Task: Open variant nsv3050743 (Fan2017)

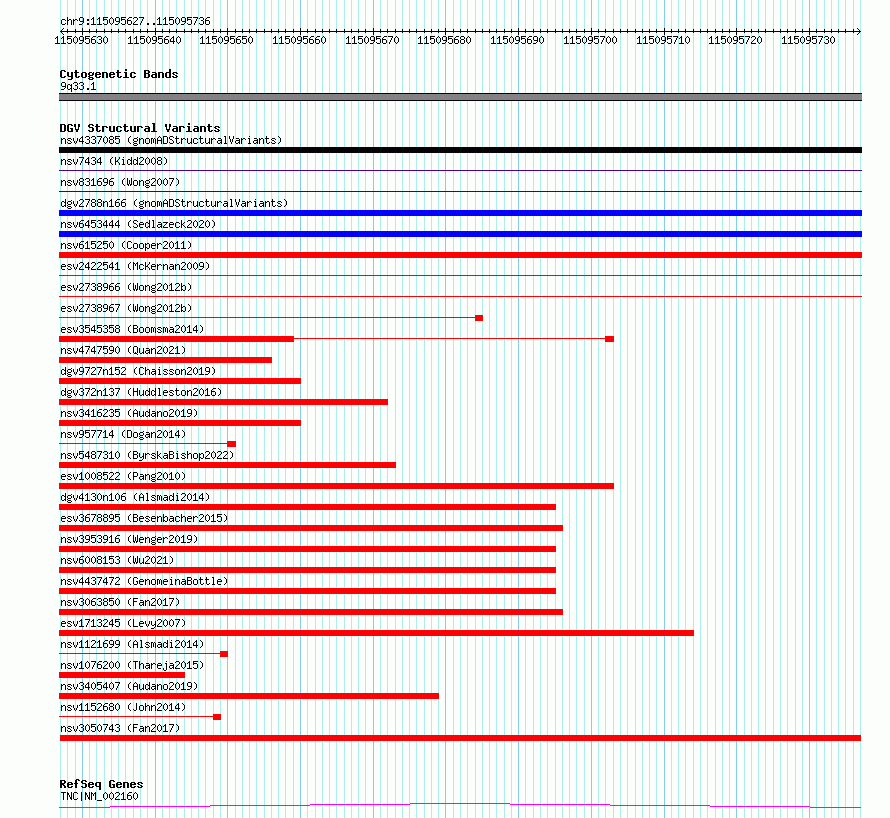Action: [x=120, y=728]
